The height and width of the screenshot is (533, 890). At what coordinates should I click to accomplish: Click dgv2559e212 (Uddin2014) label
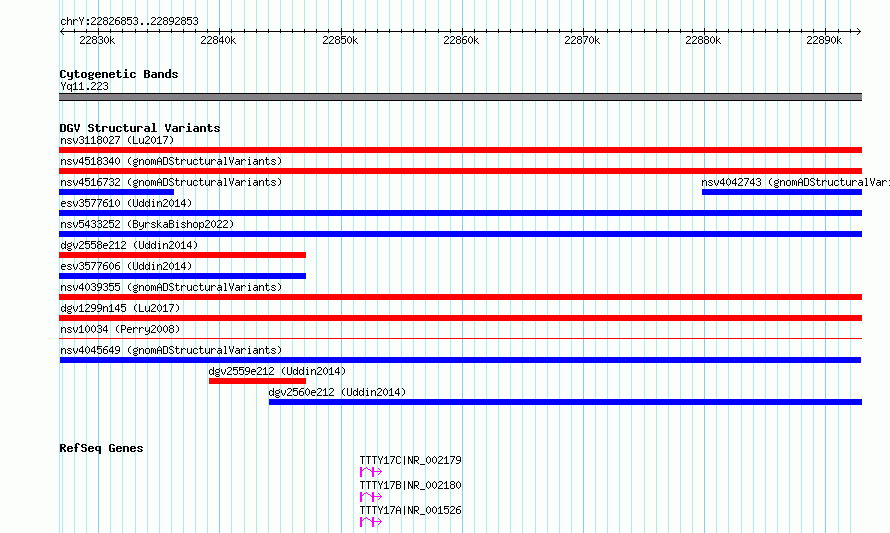pyautogui.click(x=277, y=371)
